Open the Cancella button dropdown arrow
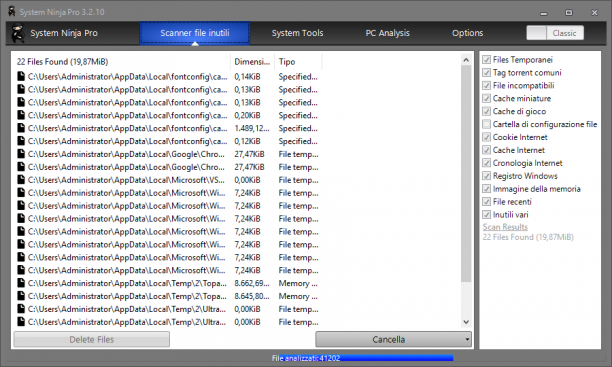612x367 pixels. click(x=467, y=339)
